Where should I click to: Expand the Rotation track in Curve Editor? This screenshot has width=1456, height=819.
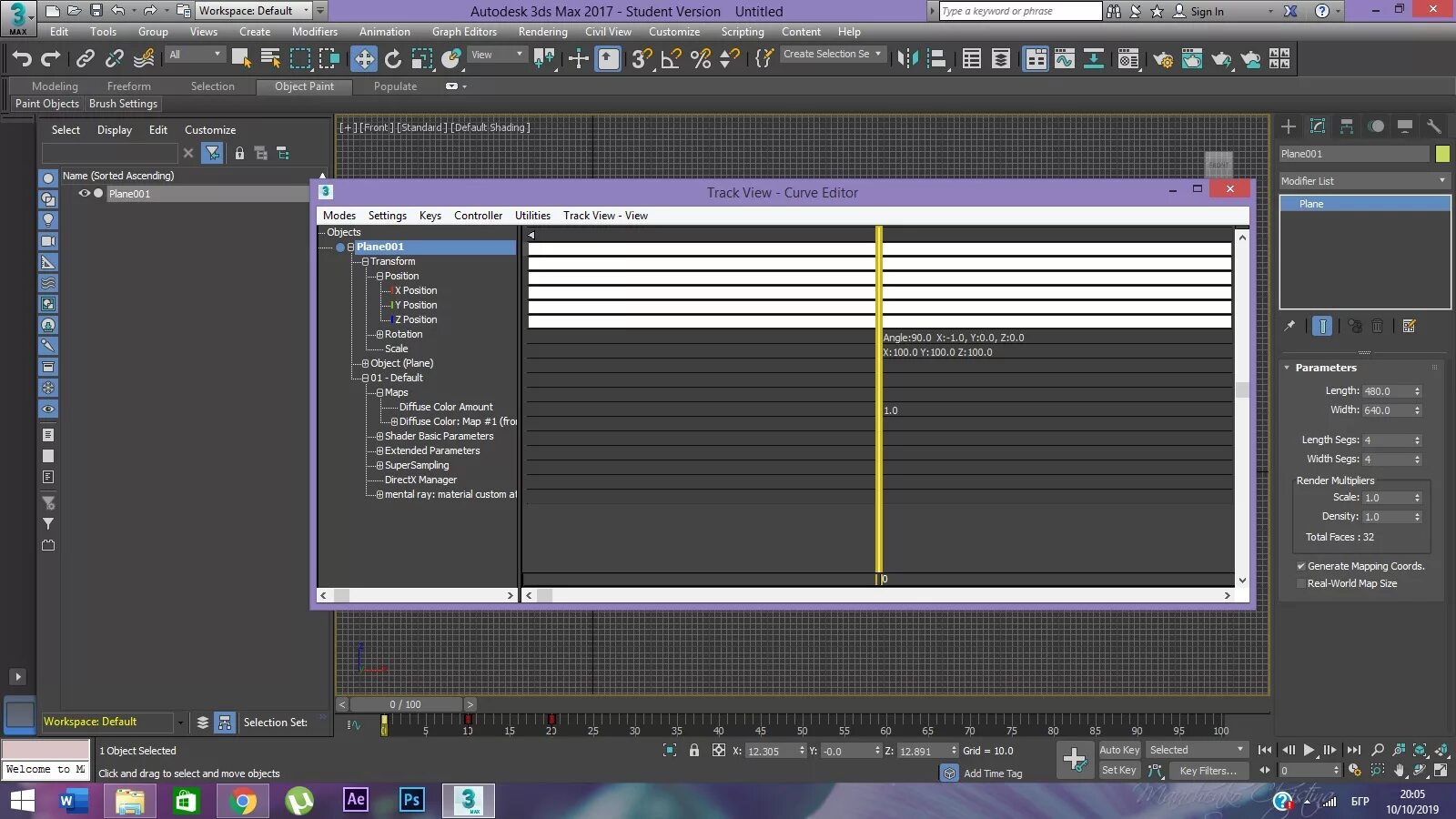[x=379, y=334]
